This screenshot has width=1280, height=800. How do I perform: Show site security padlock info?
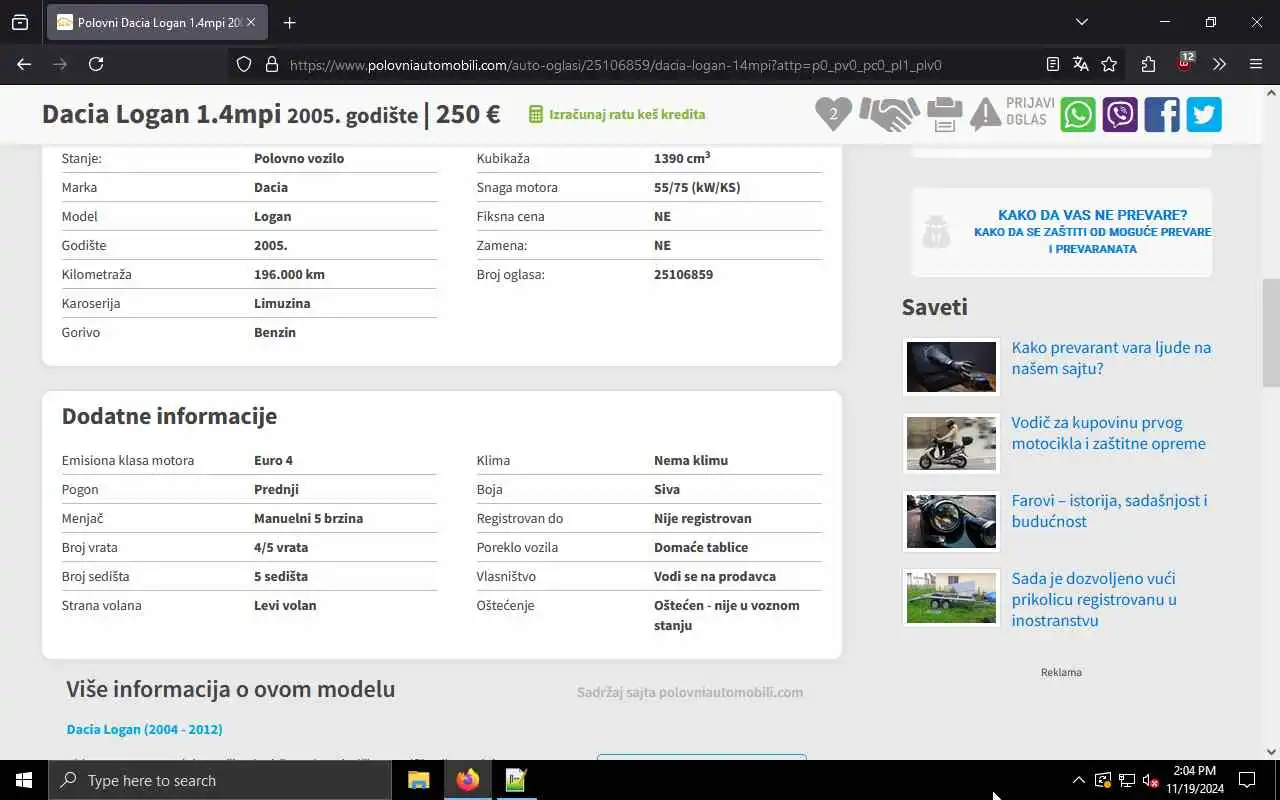[271, 64]
